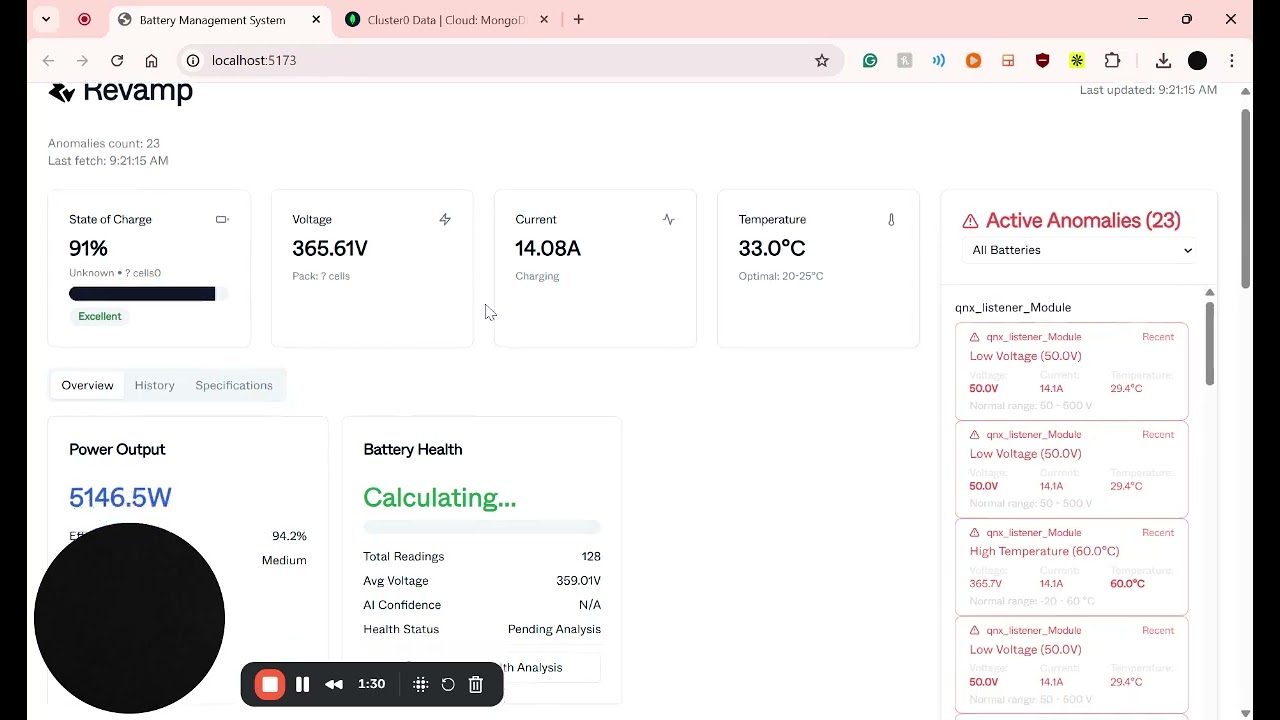Click the gray 'h' extension icon

tap(905, 61)
